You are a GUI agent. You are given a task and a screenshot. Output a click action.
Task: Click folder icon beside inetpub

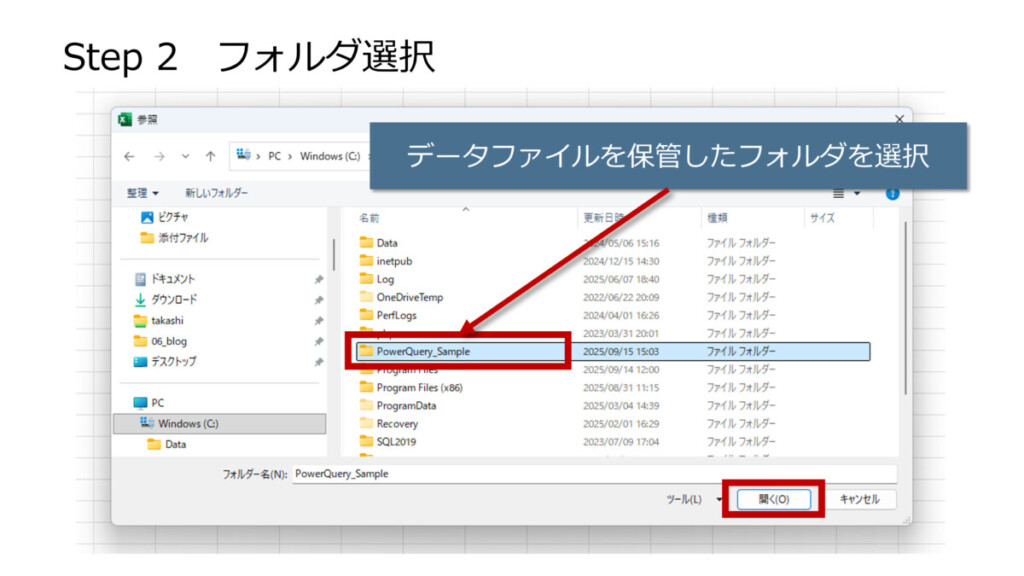click(366, 261)
